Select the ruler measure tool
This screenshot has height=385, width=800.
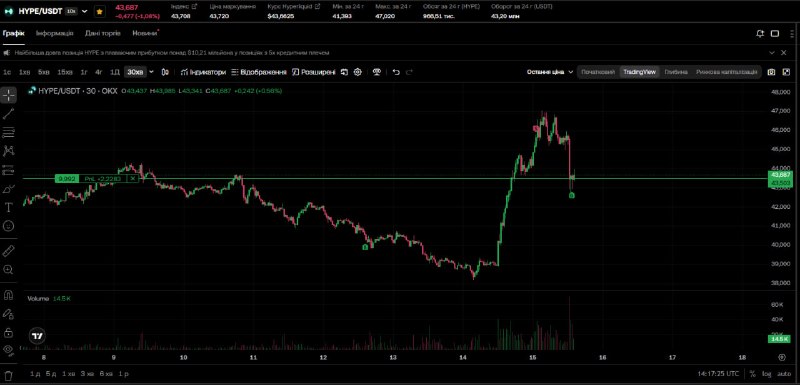click(x=8, y=251)
